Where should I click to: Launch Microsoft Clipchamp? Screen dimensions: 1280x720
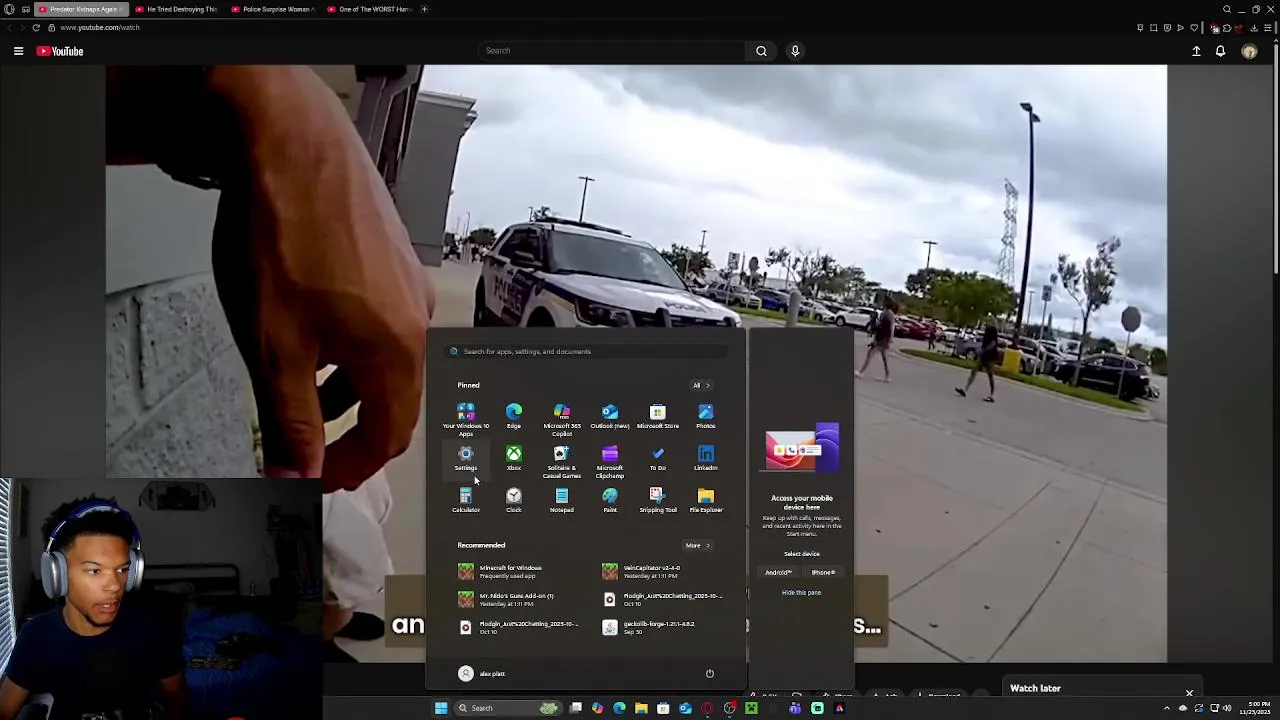610,462
